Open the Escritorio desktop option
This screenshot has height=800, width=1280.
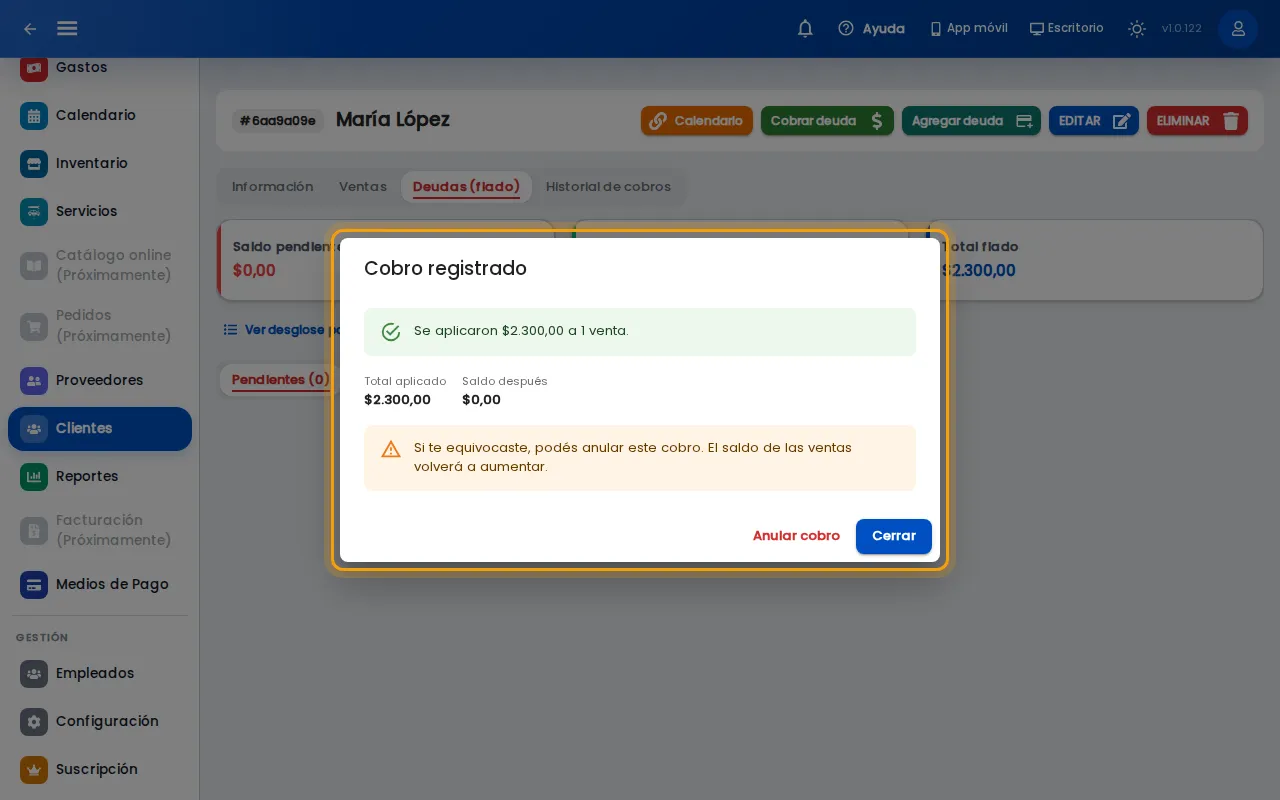pos(1066,29)
